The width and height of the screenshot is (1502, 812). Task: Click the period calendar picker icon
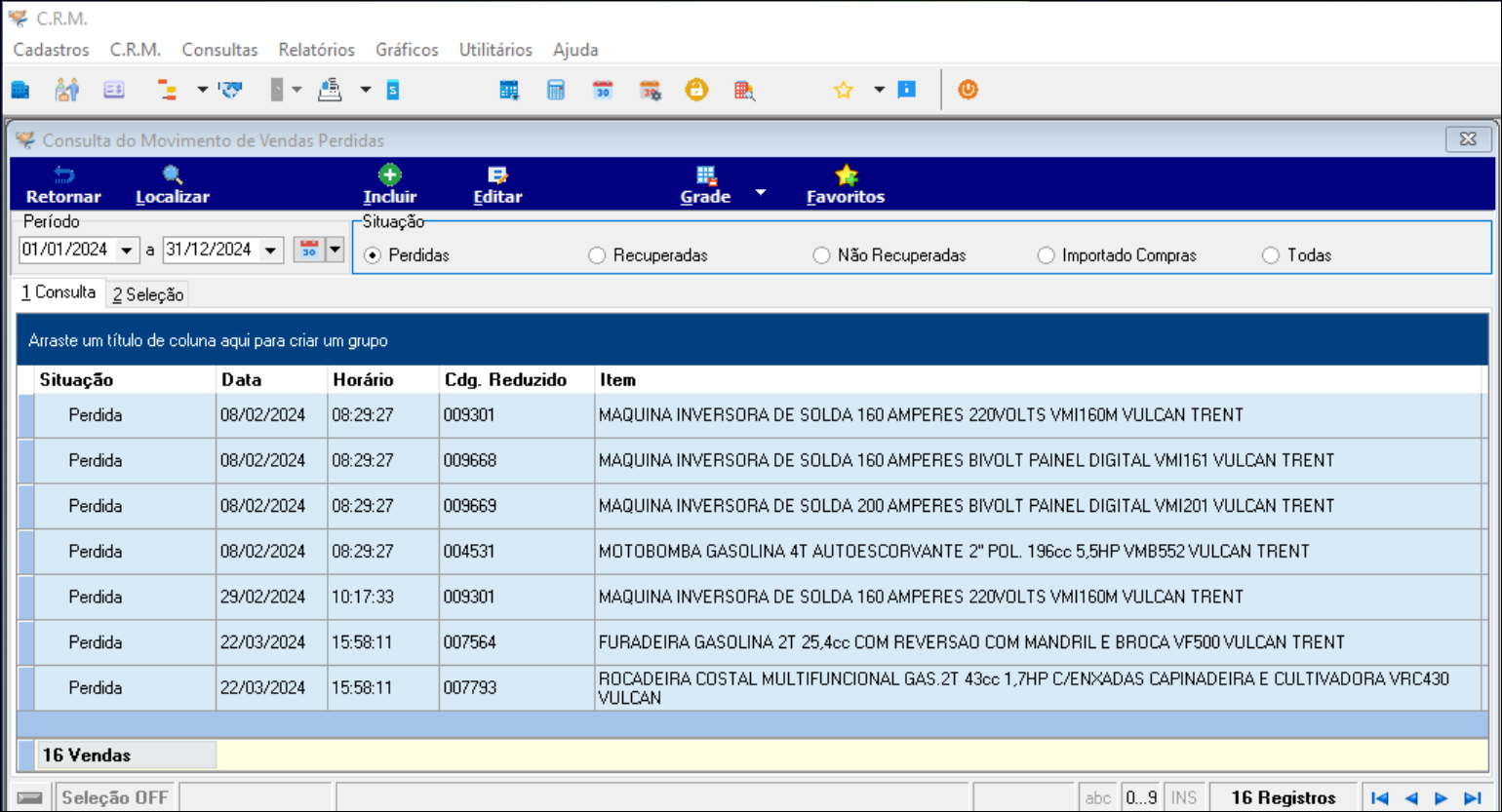click(309, 250)
